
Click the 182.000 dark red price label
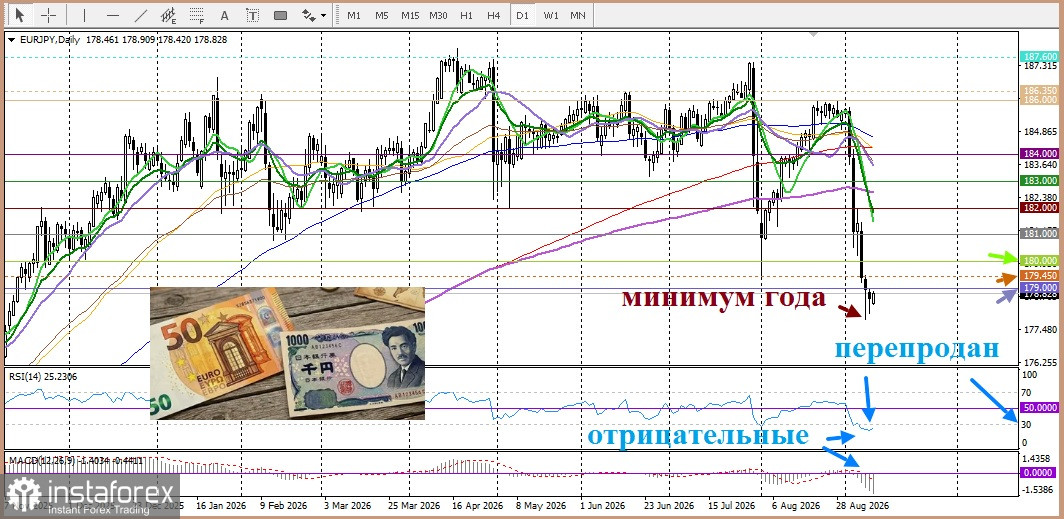point(1038,208)
